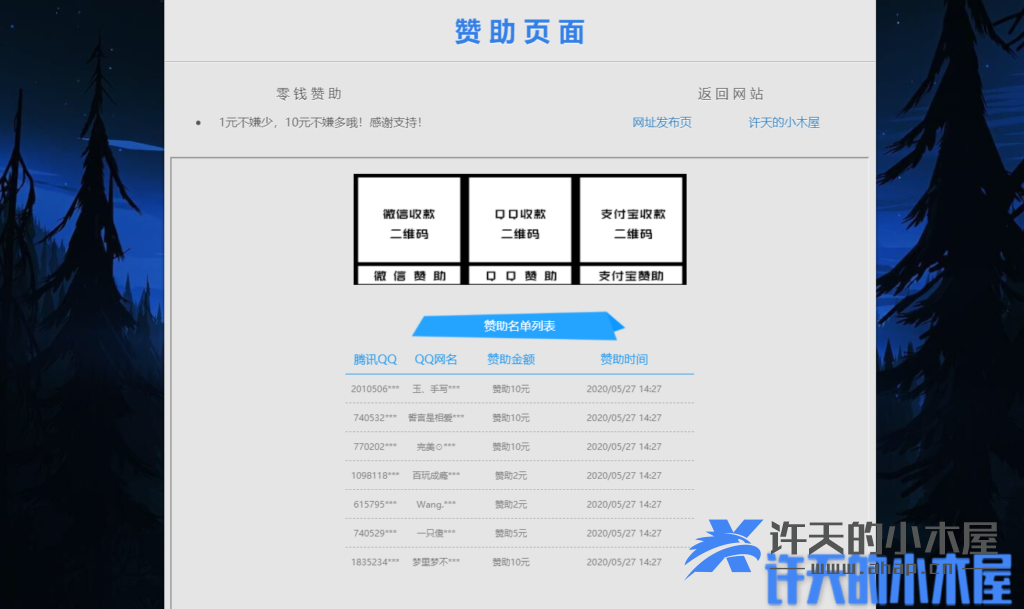
Task: Select the 支付宝赞助 label
Action: pos(632,275)
